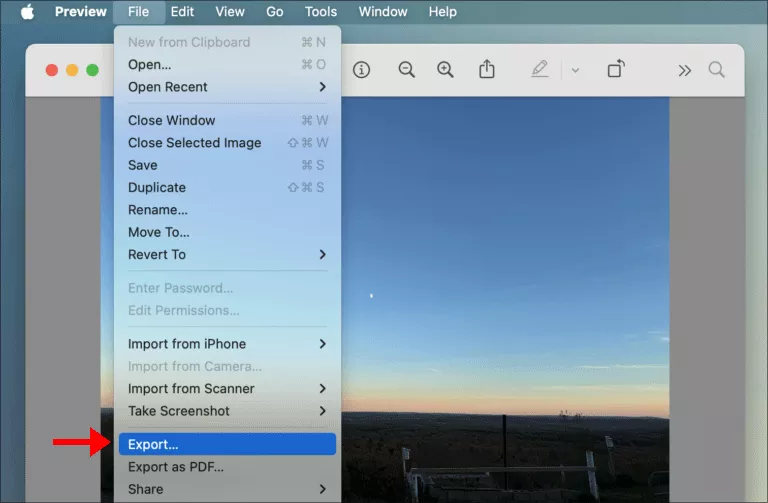
Task: Expand Revert To submenu arrow
Action: [322, 254]
